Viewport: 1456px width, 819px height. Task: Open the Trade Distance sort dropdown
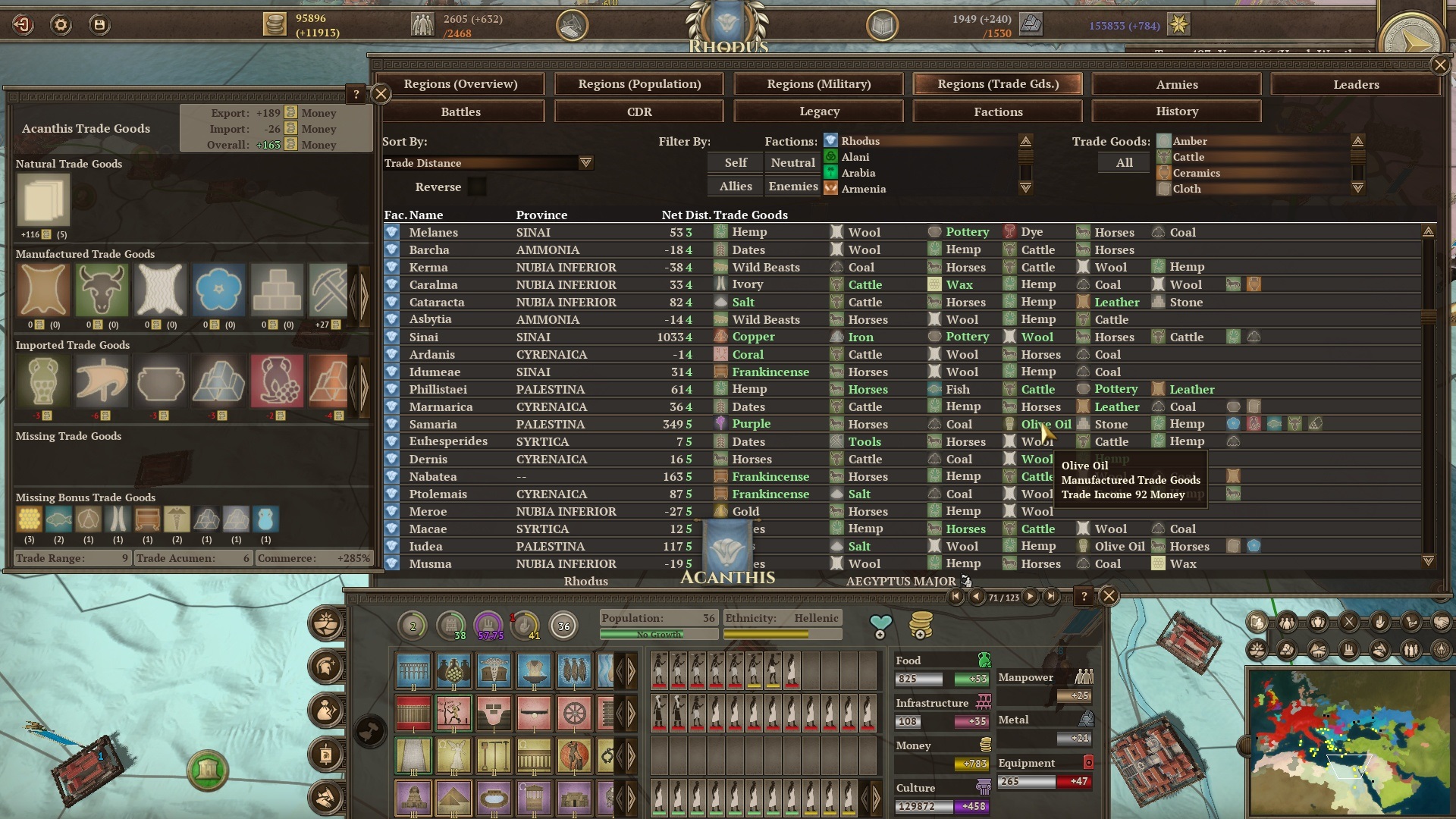pyautogui.click(x=488, y=163)
